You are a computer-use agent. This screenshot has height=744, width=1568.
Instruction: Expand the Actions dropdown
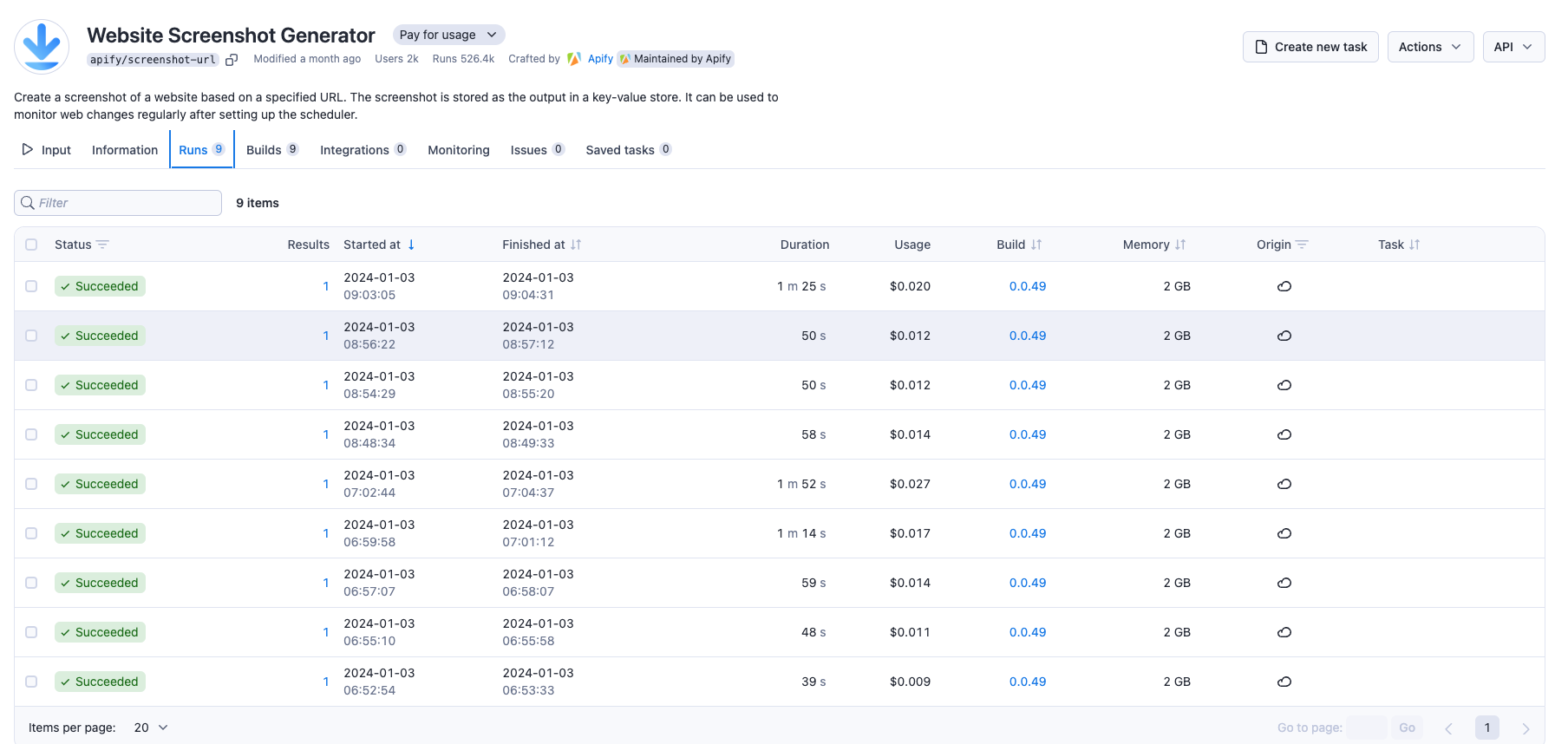(x=1430, y=47)
